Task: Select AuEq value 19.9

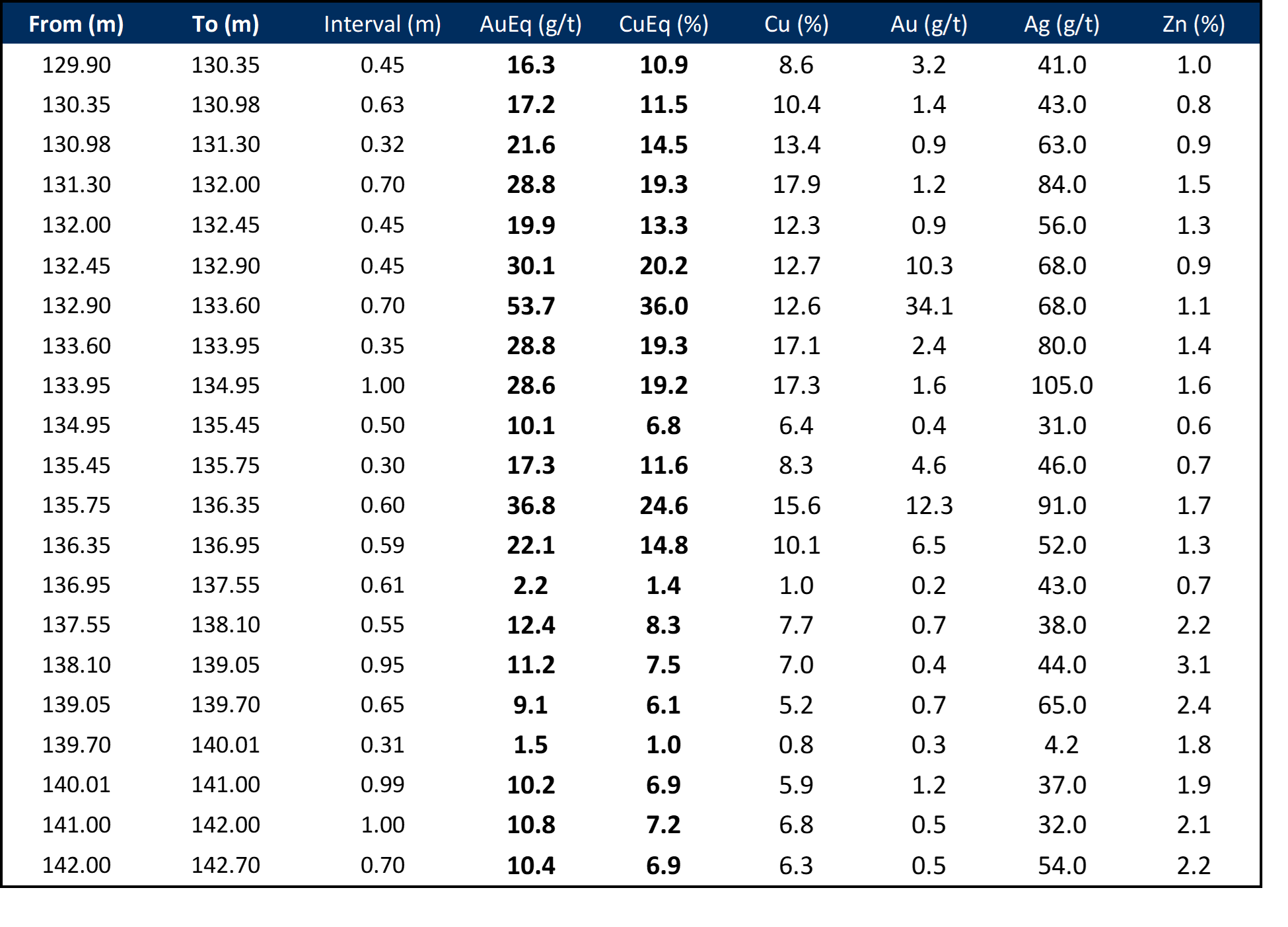Action: coord(531,225)
